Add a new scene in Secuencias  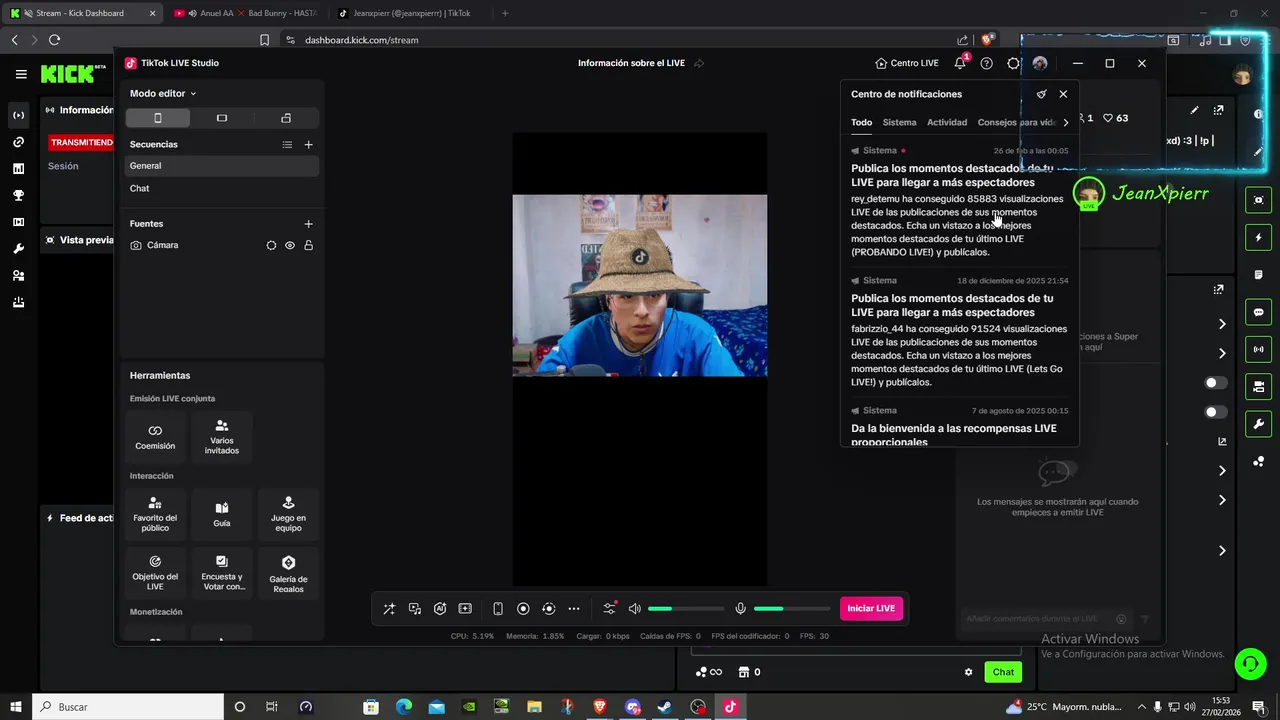click(308, 144)
